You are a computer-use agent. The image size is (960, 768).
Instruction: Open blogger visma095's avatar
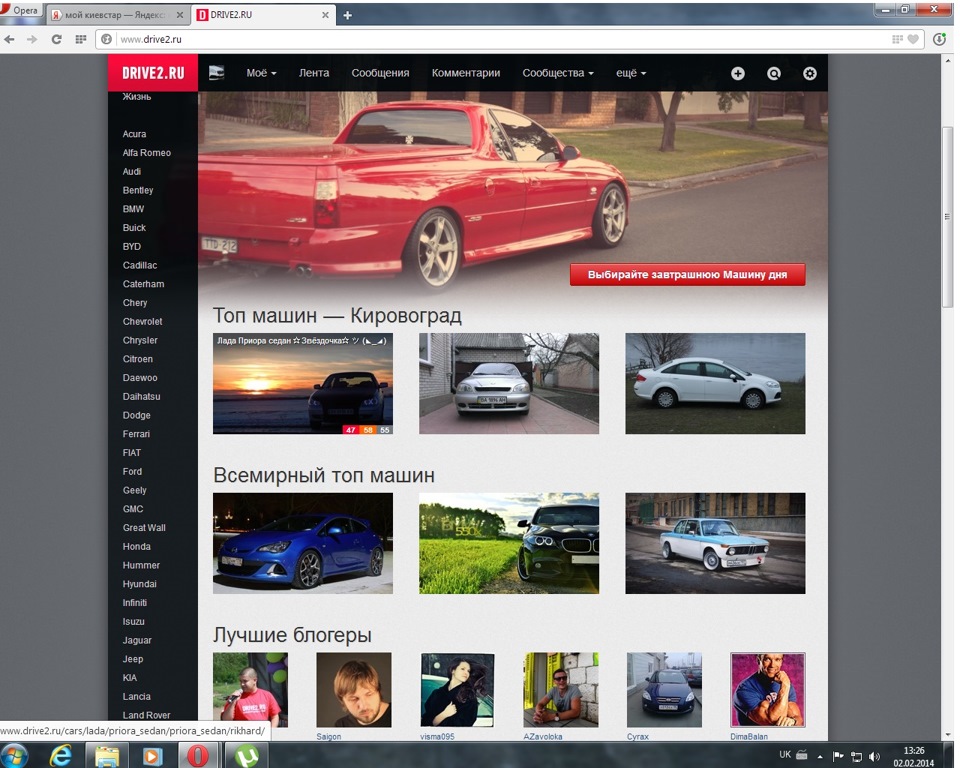pos(457,690)
